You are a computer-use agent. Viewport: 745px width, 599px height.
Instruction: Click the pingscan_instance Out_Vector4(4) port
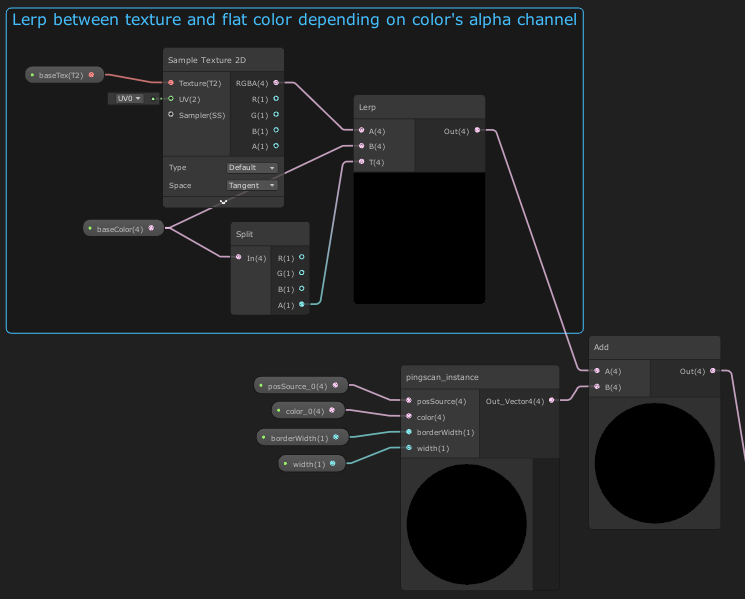(x=551, y=401)
